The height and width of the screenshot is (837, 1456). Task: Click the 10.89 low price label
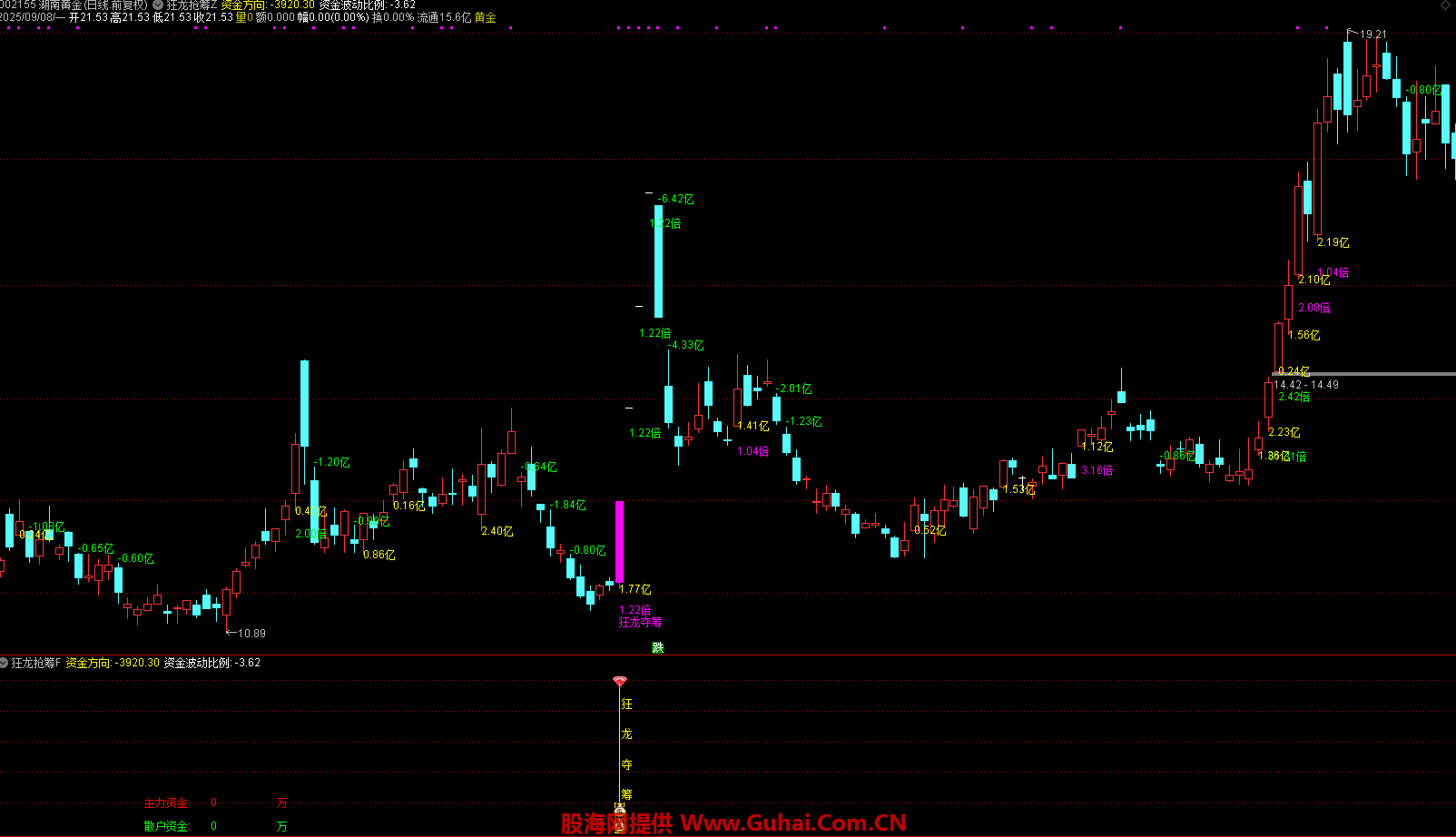pos(251,633)
